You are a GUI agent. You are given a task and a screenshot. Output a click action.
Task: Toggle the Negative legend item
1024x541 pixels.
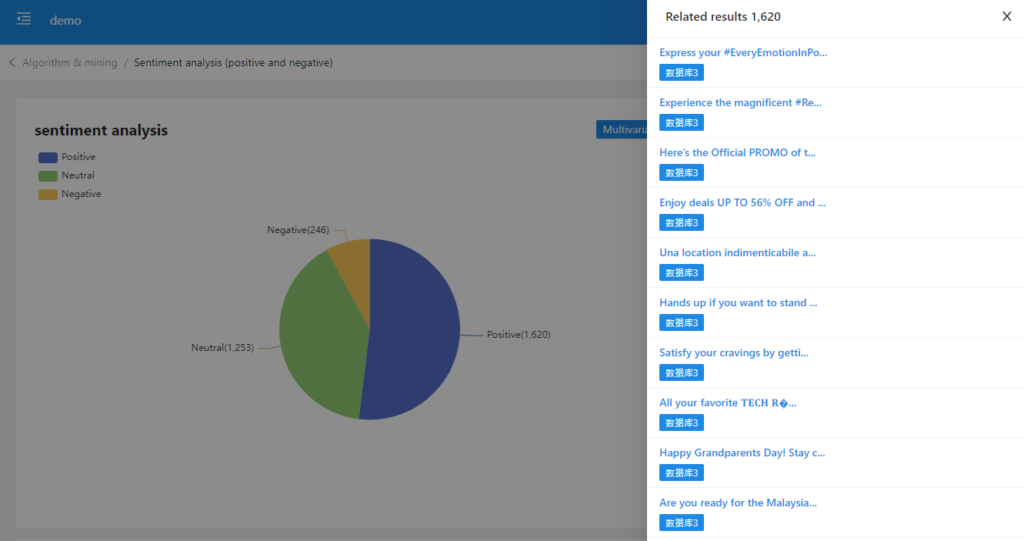click(x=69, y=194)
